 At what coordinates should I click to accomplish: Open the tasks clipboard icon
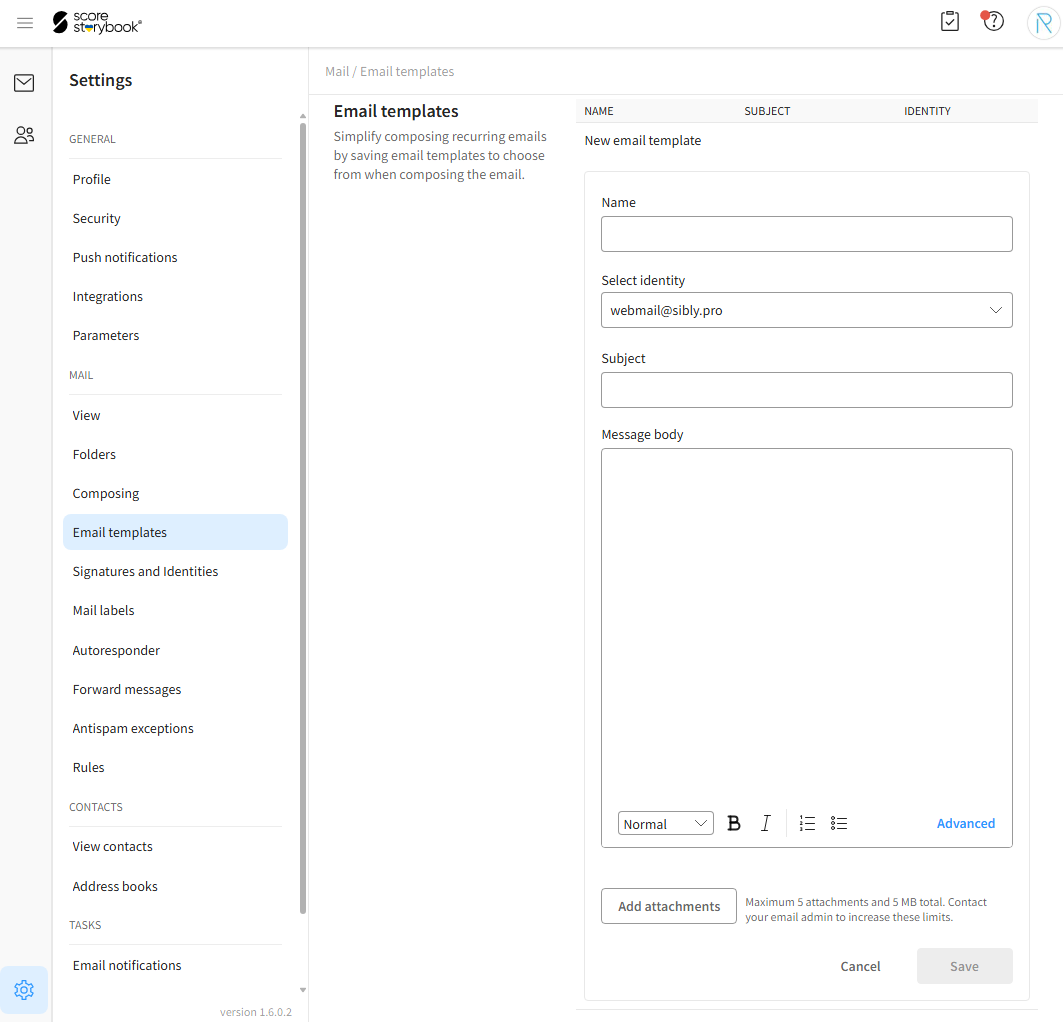pos(950,22)
